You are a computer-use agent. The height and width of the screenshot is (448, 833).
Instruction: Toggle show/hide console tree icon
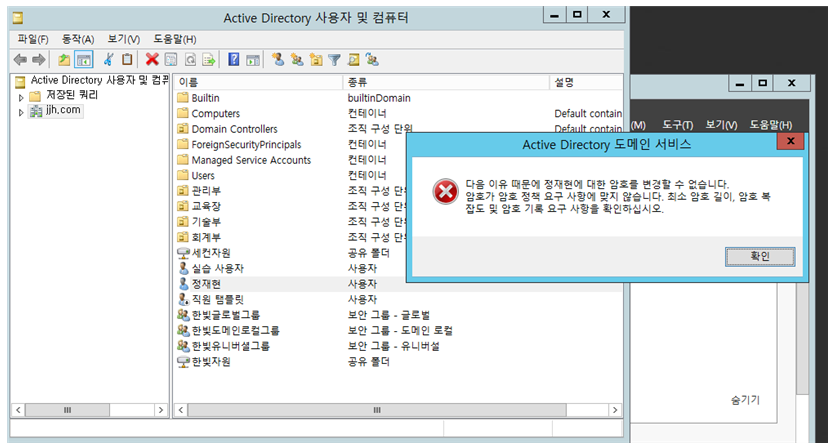83,60
